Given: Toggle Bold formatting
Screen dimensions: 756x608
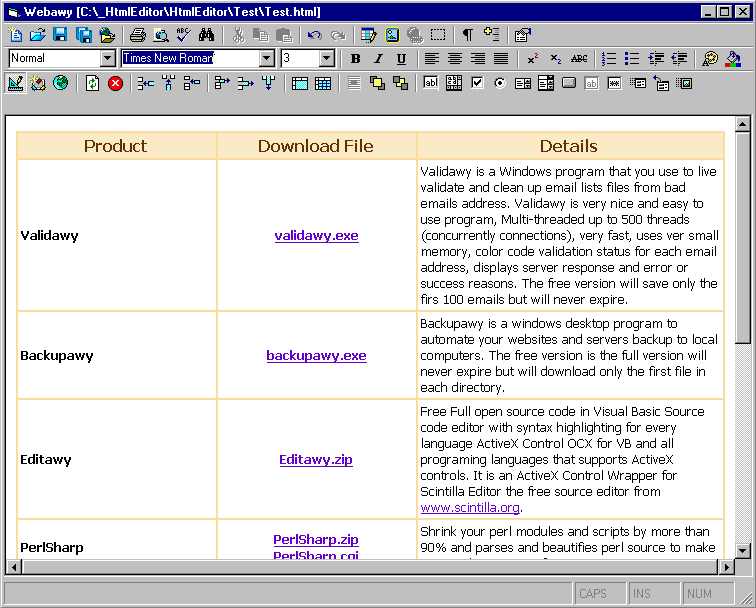Looking at the screenshot, I should (x=355, y=59).
